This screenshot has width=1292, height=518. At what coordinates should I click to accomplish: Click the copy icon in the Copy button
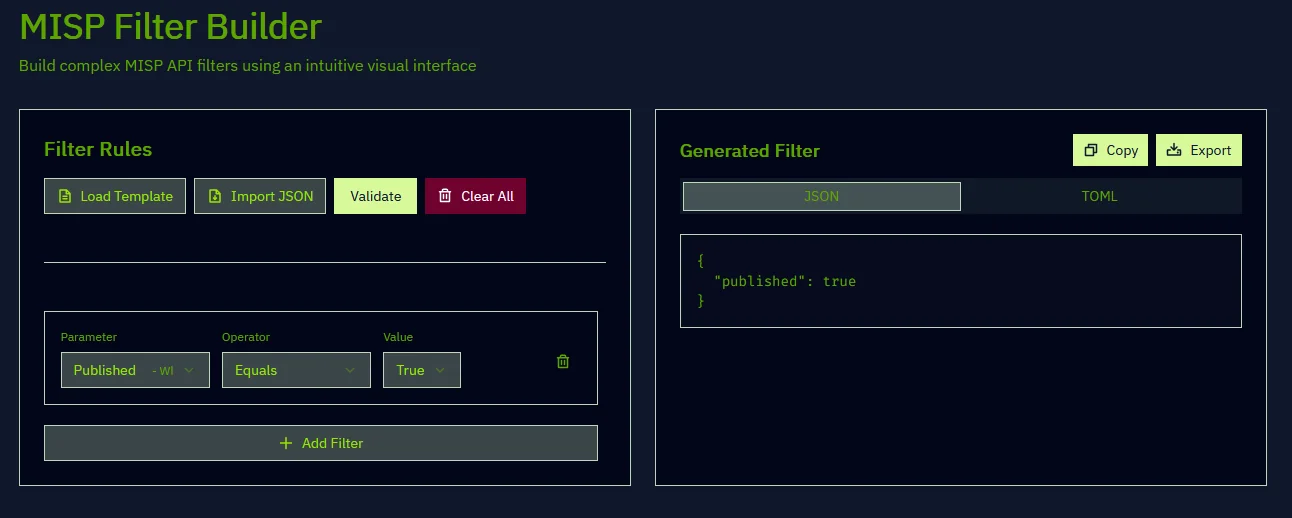[x=1092, y=150]
